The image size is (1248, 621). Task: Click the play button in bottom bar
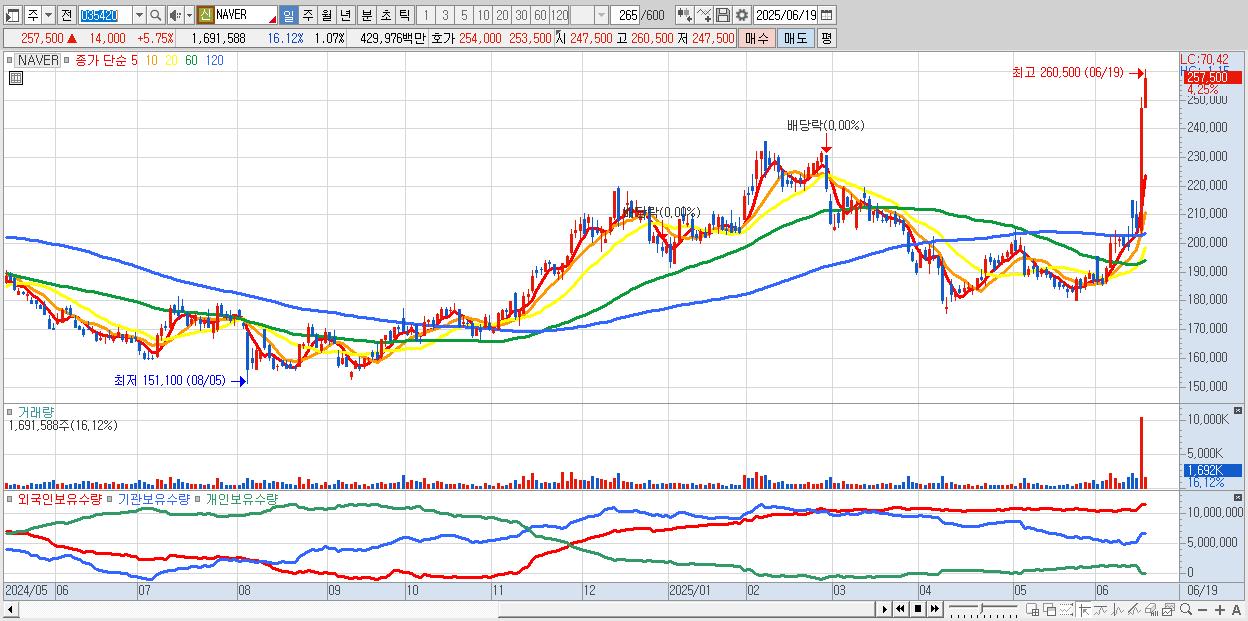click(x=885, y=609)
